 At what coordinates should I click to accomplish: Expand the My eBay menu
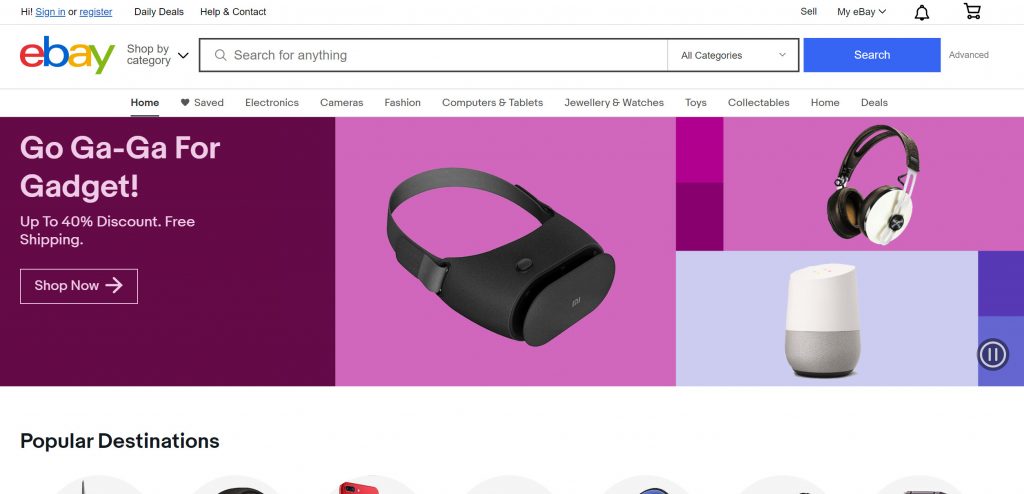point(861,12)
